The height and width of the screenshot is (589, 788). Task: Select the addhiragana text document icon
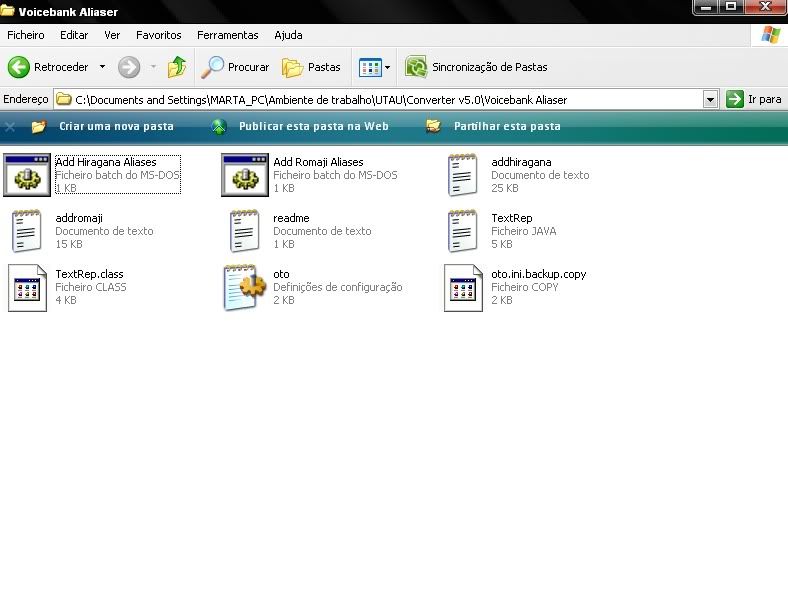[x=462, y=175]
